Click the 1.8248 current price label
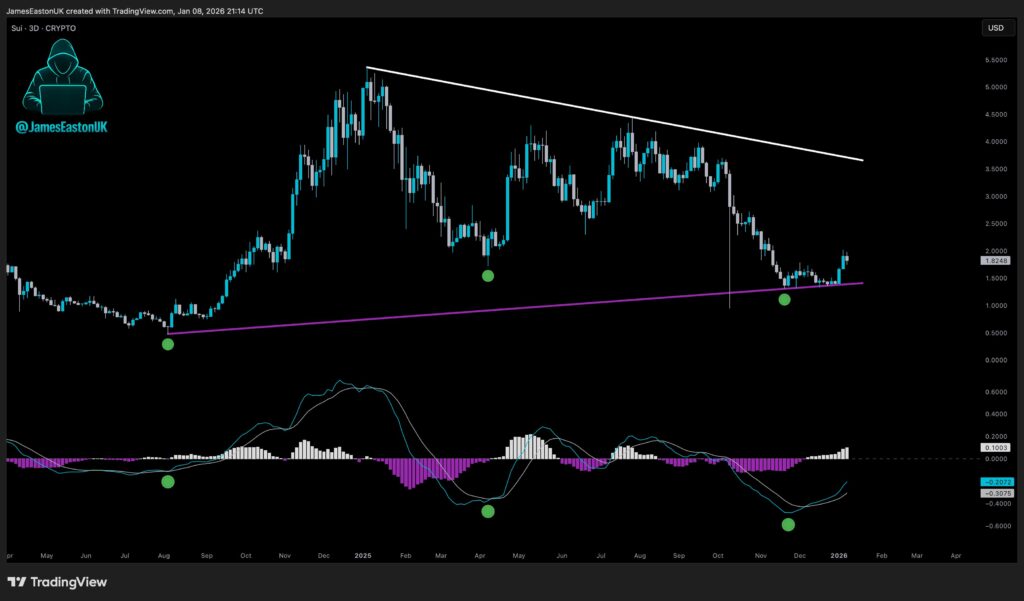Viewport: 1024px width, 601px height. tap(996, 259)
